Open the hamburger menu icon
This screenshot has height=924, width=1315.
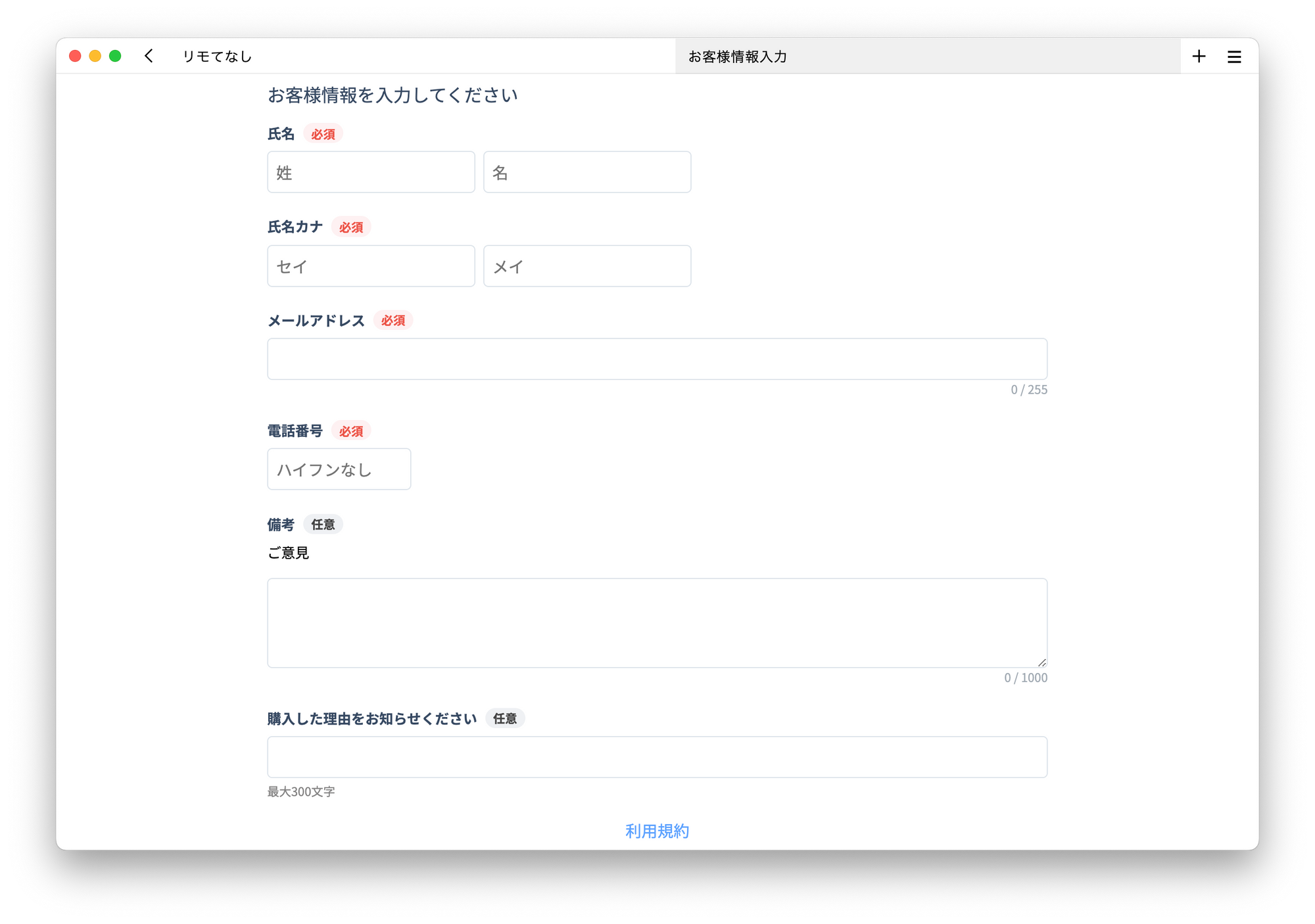(1234, 57)
